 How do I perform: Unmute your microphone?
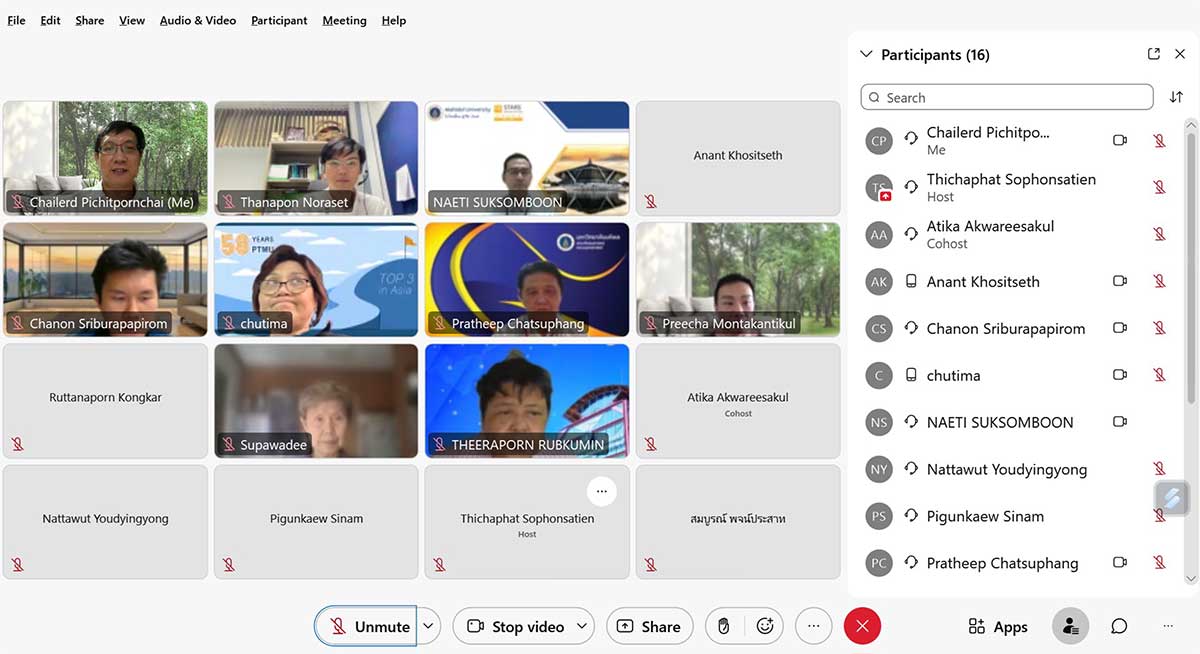pos(366,626)
